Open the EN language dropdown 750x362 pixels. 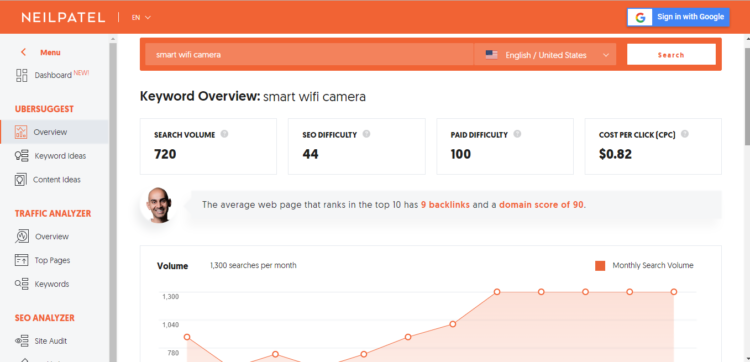coord(141,17)
